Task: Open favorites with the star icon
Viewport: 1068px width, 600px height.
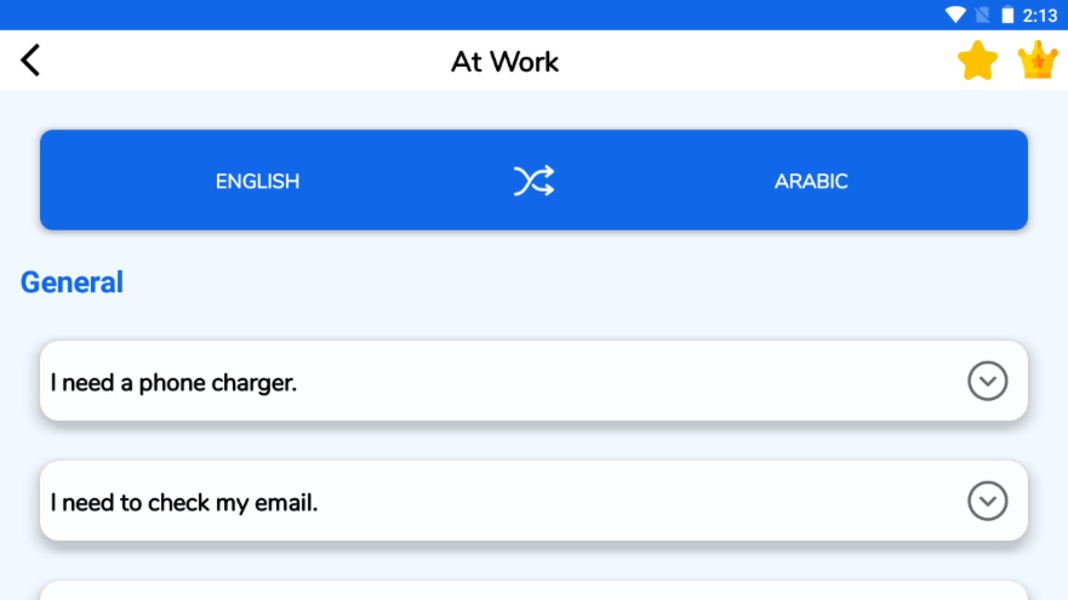Action: point(977,61)
